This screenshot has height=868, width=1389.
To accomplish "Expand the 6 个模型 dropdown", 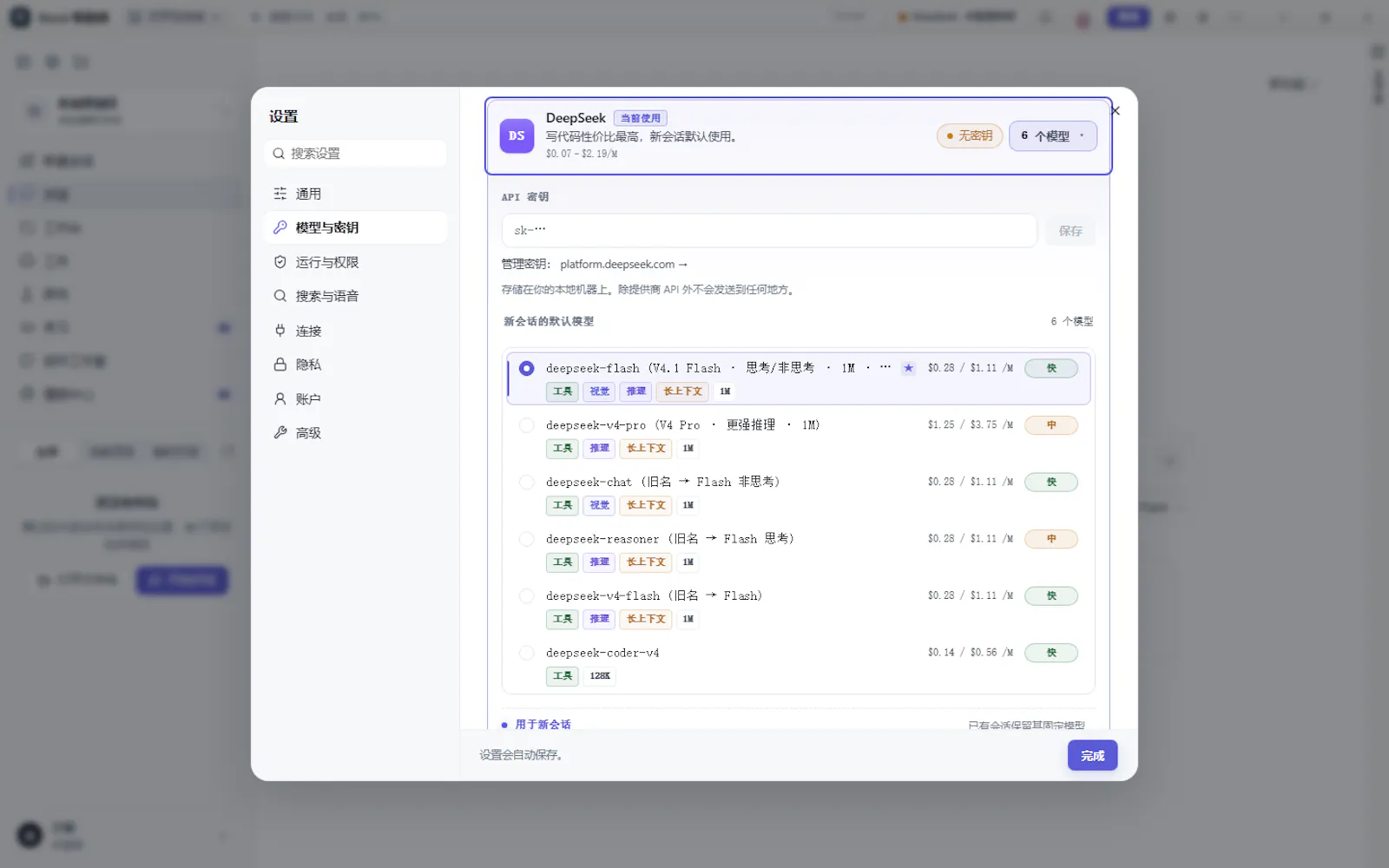I will tap(1053, 136).
